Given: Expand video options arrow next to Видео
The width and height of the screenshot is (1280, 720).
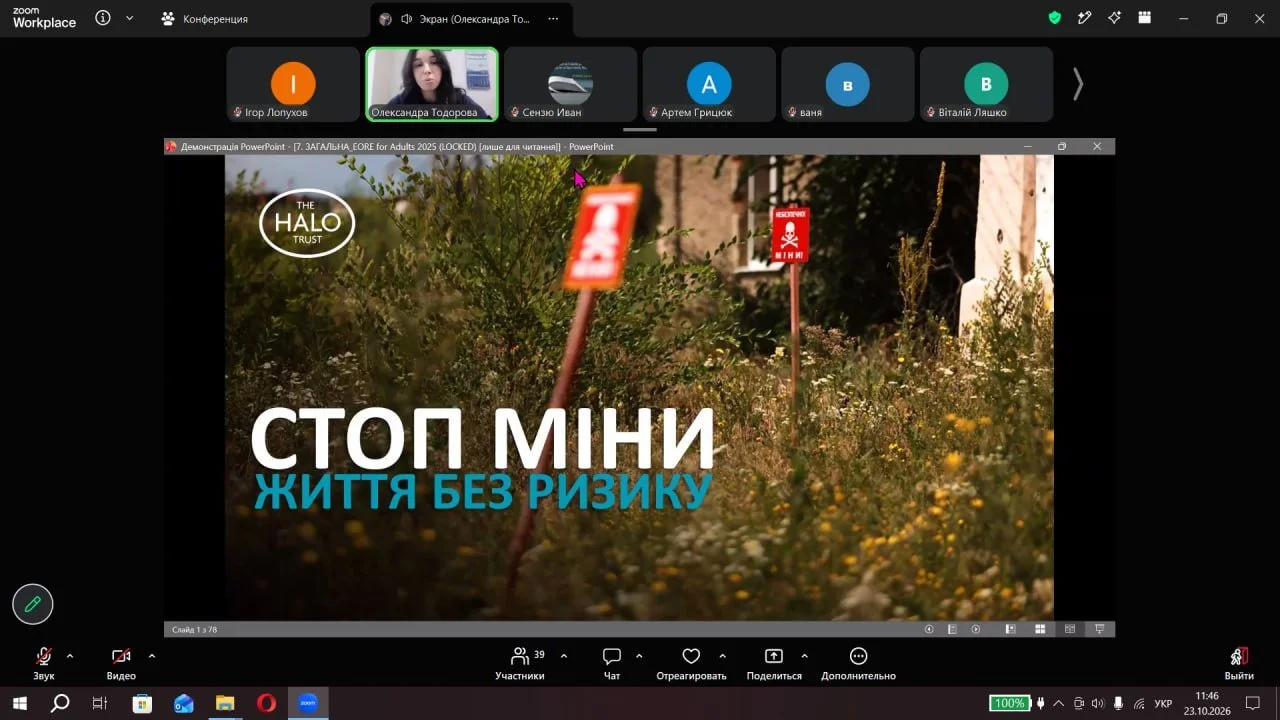Looking at the screenshot, I should pyautogui.click(x=152, y=656).
